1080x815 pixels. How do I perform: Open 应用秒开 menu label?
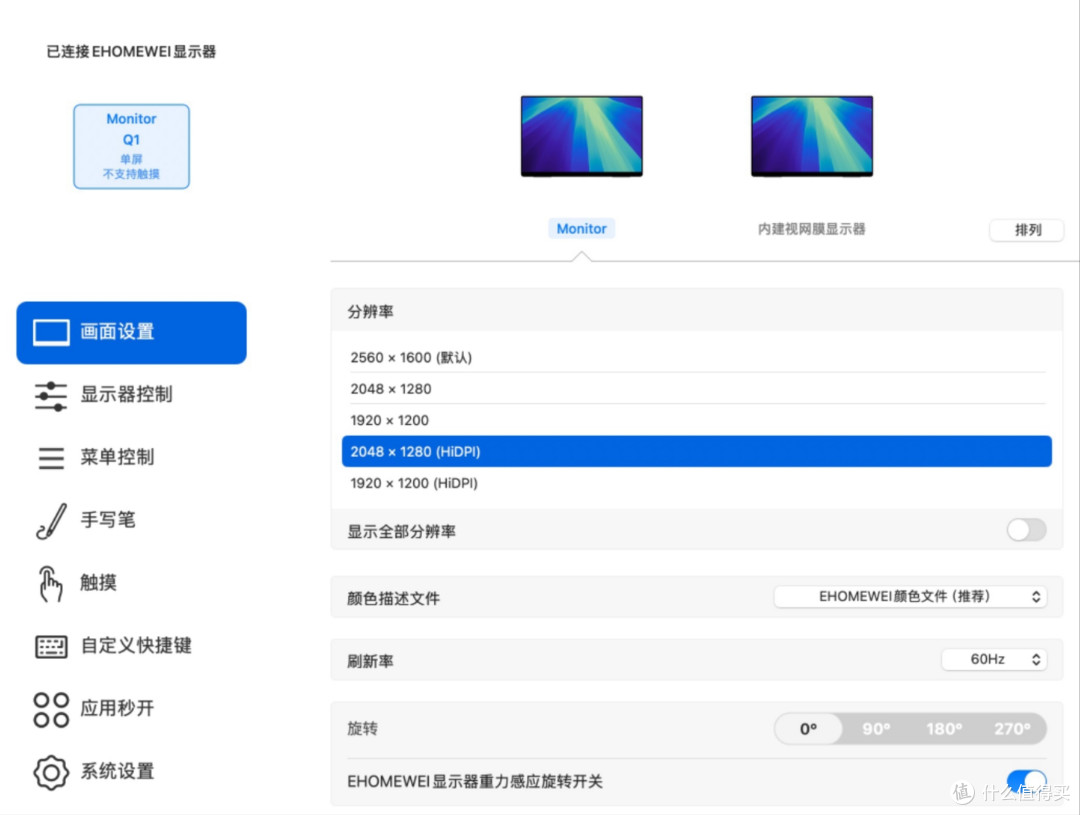coord(117,708)
